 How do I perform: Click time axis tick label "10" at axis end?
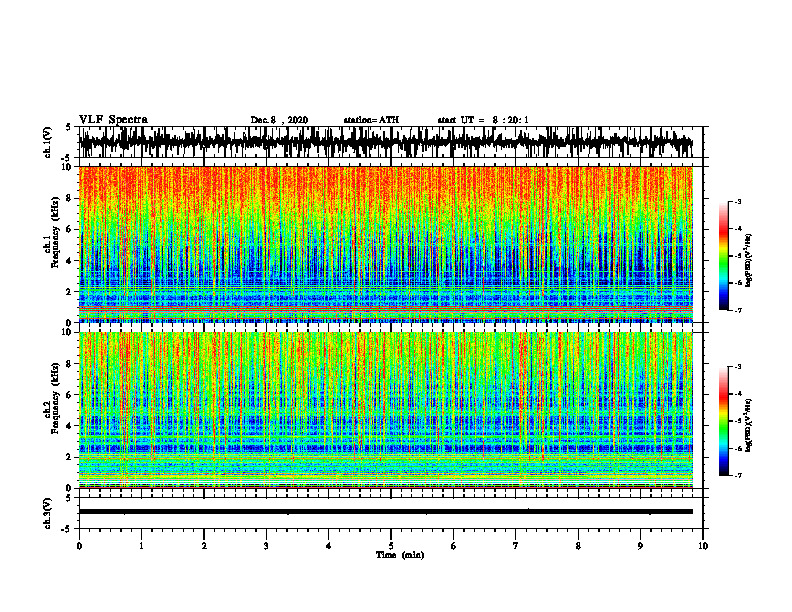pos(703,546)
